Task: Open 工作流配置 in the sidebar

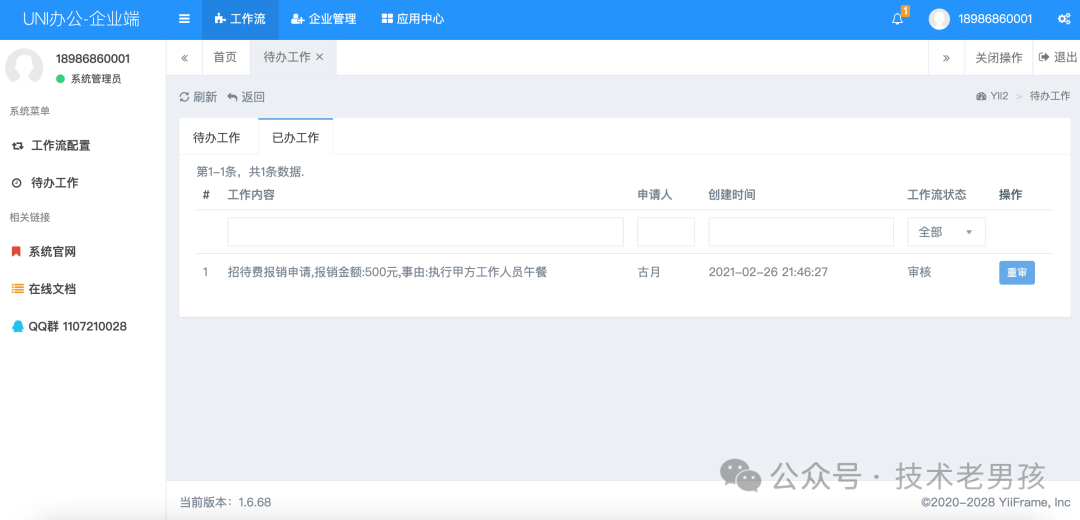Action: tap(60, 146)
